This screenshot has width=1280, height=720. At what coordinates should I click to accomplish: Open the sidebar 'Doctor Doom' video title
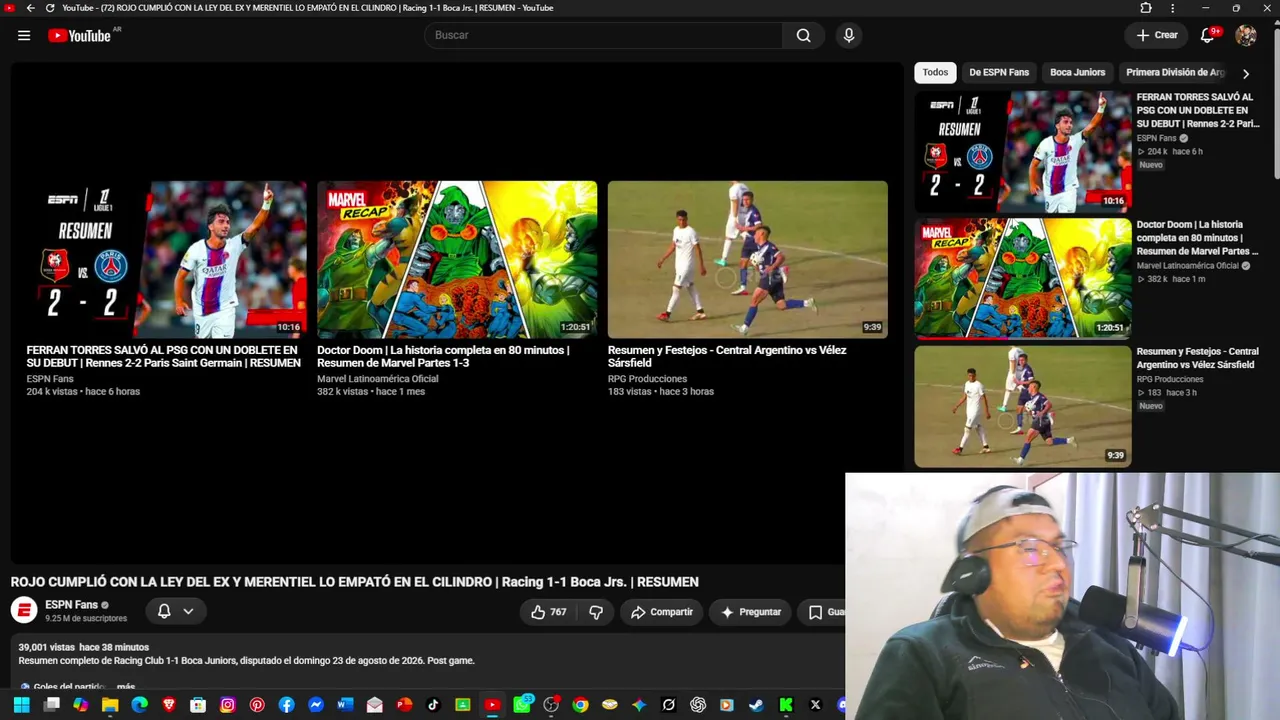tap(1197, 238)
